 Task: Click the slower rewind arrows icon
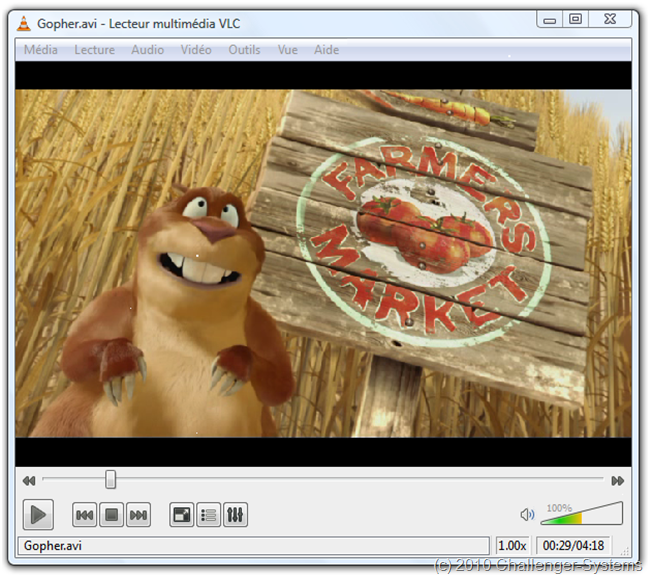(29, 481)
